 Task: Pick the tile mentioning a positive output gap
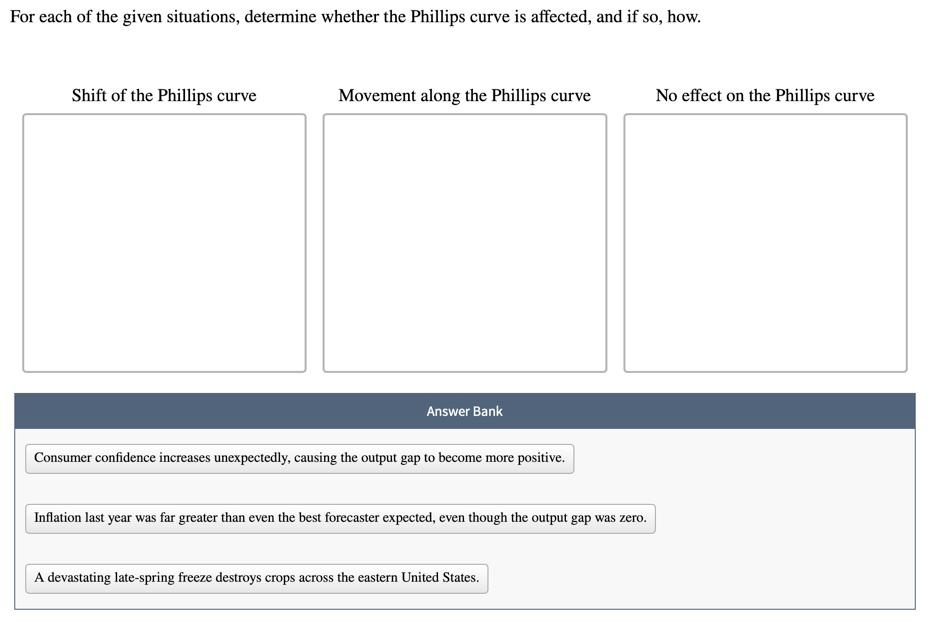coord(299,458)
